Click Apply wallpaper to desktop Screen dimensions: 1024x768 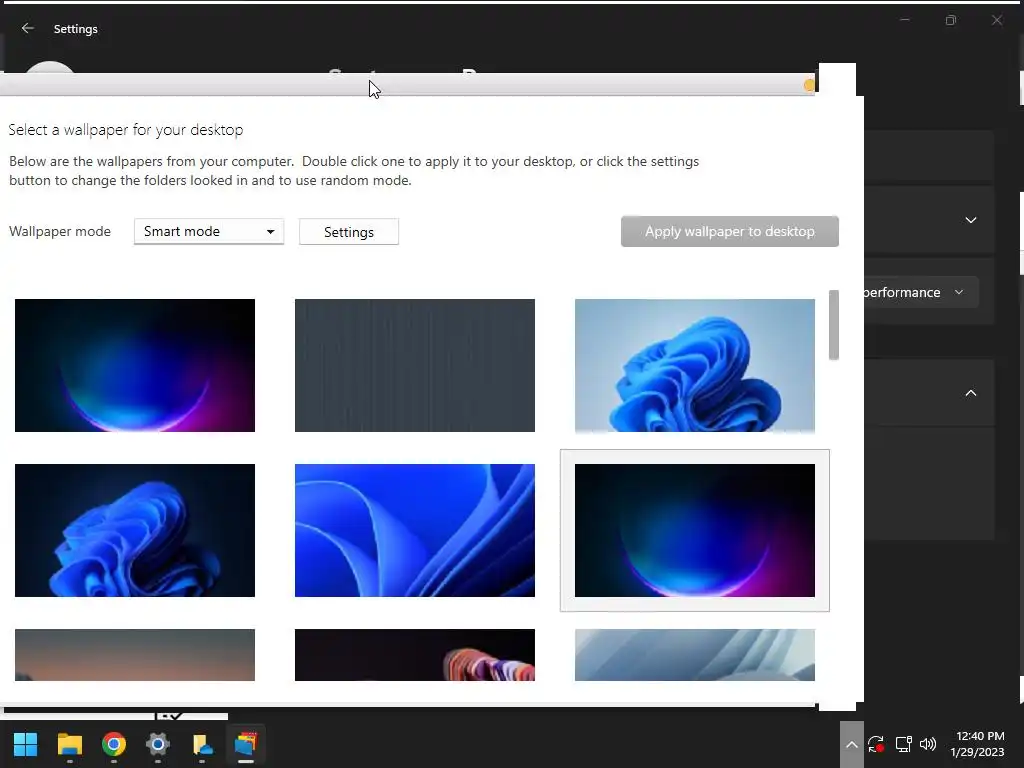[729, 231]
